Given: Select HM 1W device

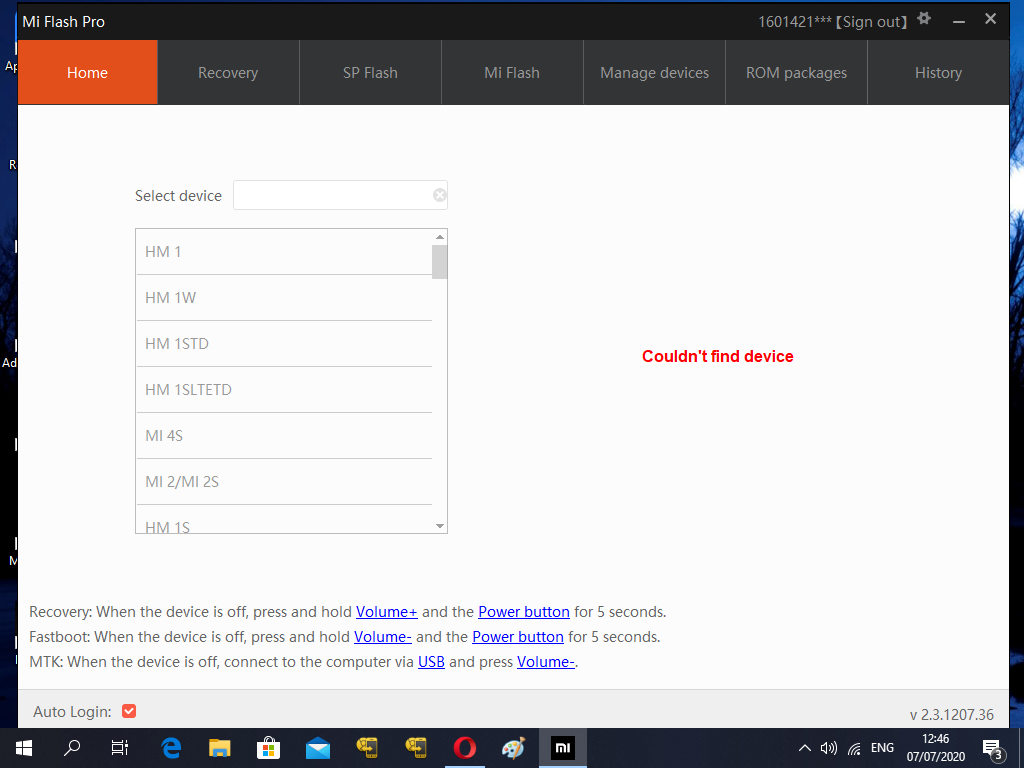Looking at the screenshot, I should 284,298.
